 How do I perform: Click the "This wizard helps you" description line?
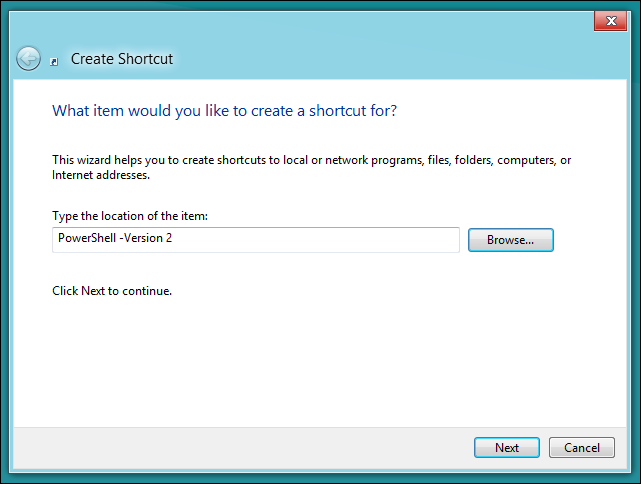click(x=311, y=160)
